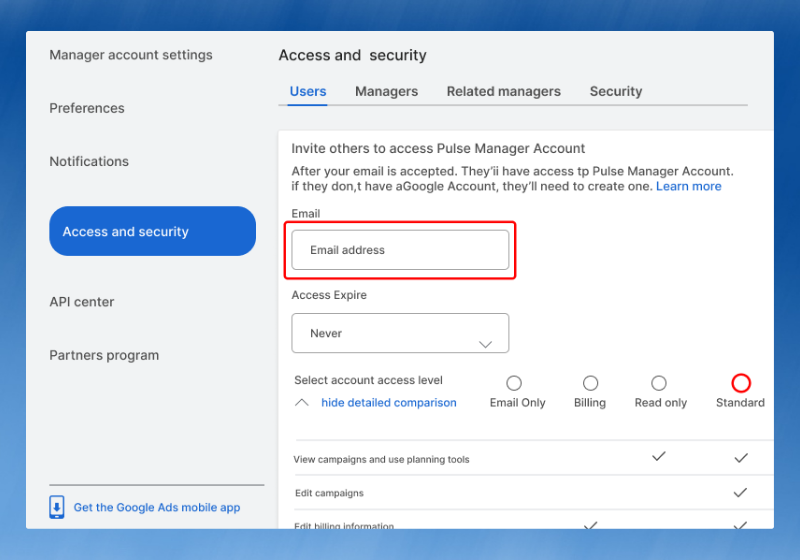Screen dimensions: 800x560
Task: Open Preferences in the sidebar
Action: click(x=87, y=108)
